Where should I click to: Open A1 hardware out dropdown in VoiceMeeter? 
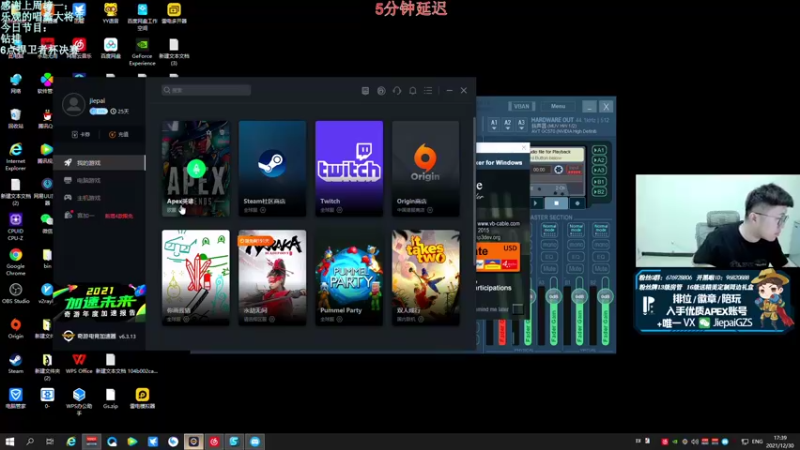click(494, 124)
